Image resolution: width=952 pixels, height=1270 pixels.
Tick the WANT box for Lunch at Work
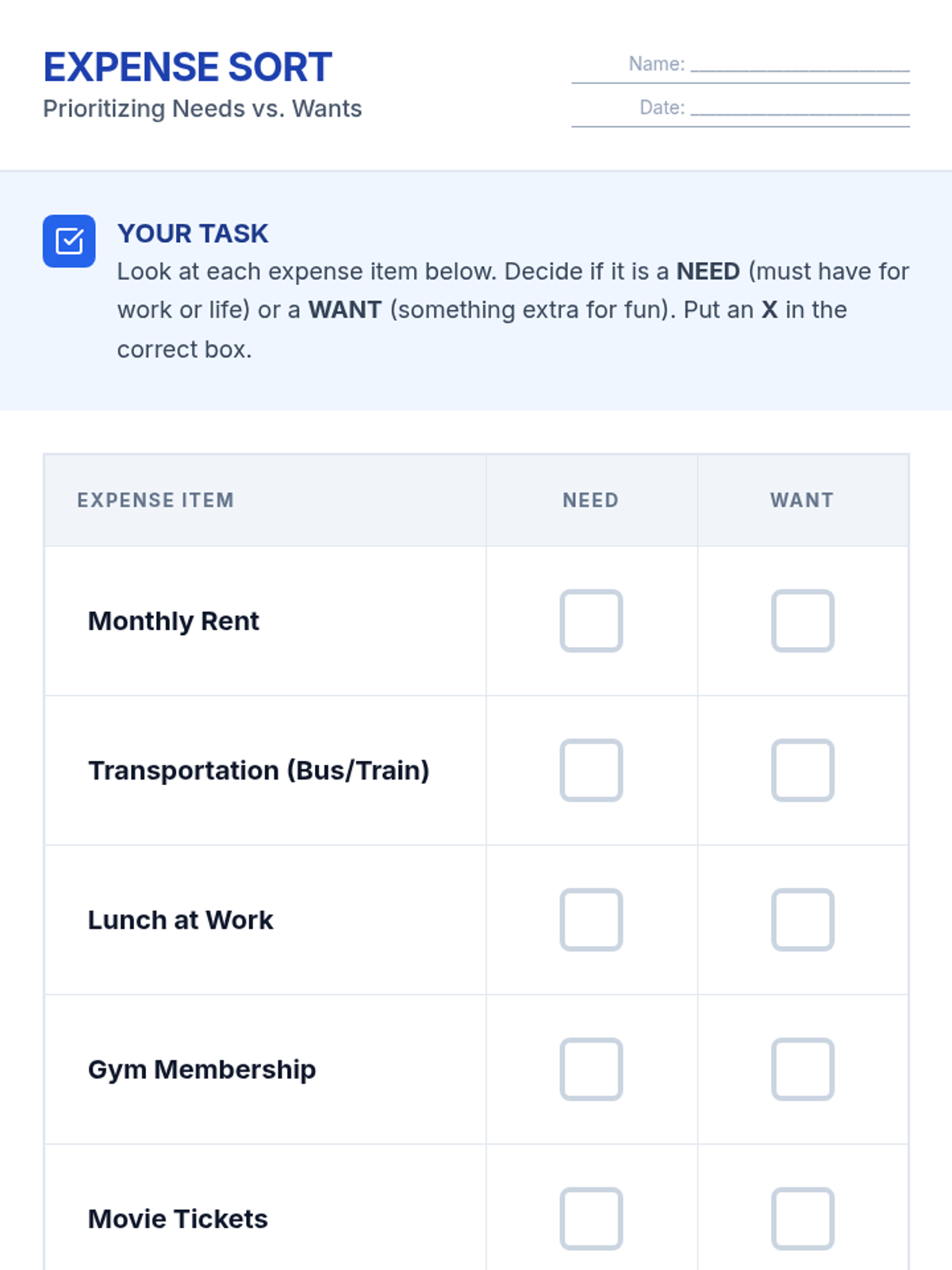tap(802, 919)
